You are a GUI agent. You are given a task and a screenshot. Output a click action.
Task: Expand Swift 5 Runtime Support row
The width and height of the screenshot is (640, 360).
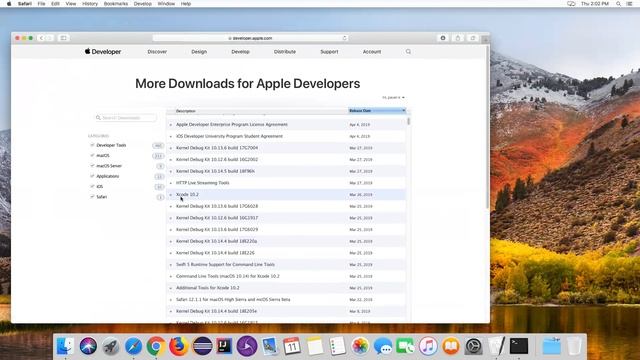pos(171,265)
